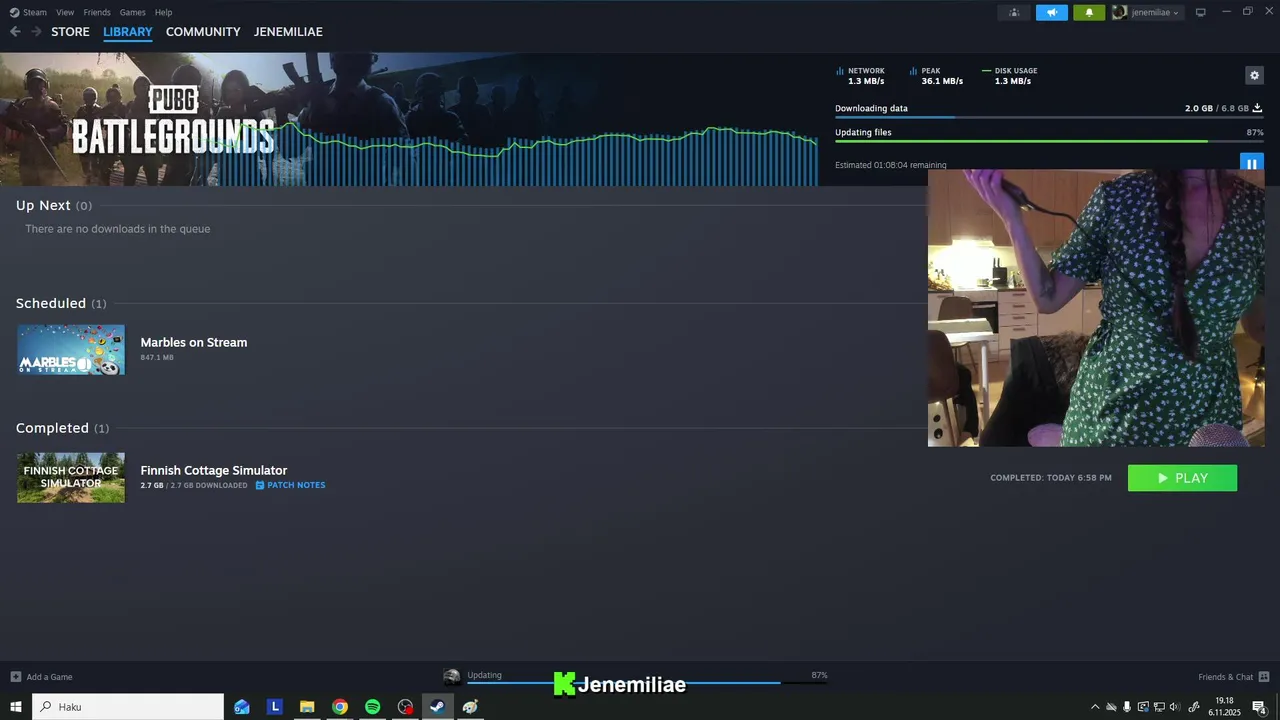1280x720 pixels.
Task: Open the Games menu
Action: pyautogui.click(x=132, y=12)
